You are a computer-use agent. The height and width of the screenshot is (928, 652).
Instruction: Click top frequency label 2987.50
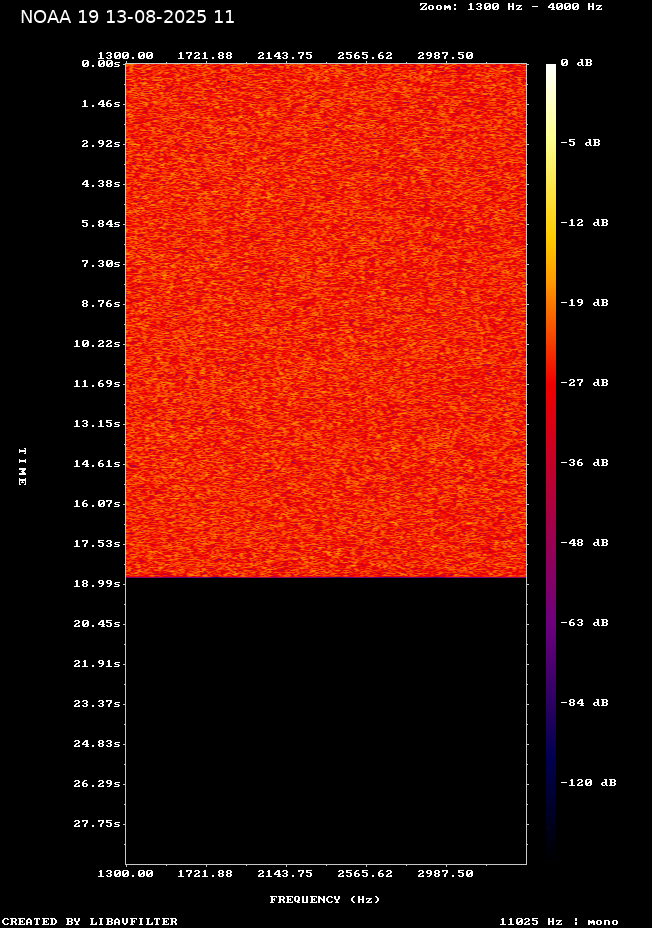click(446, 56)
